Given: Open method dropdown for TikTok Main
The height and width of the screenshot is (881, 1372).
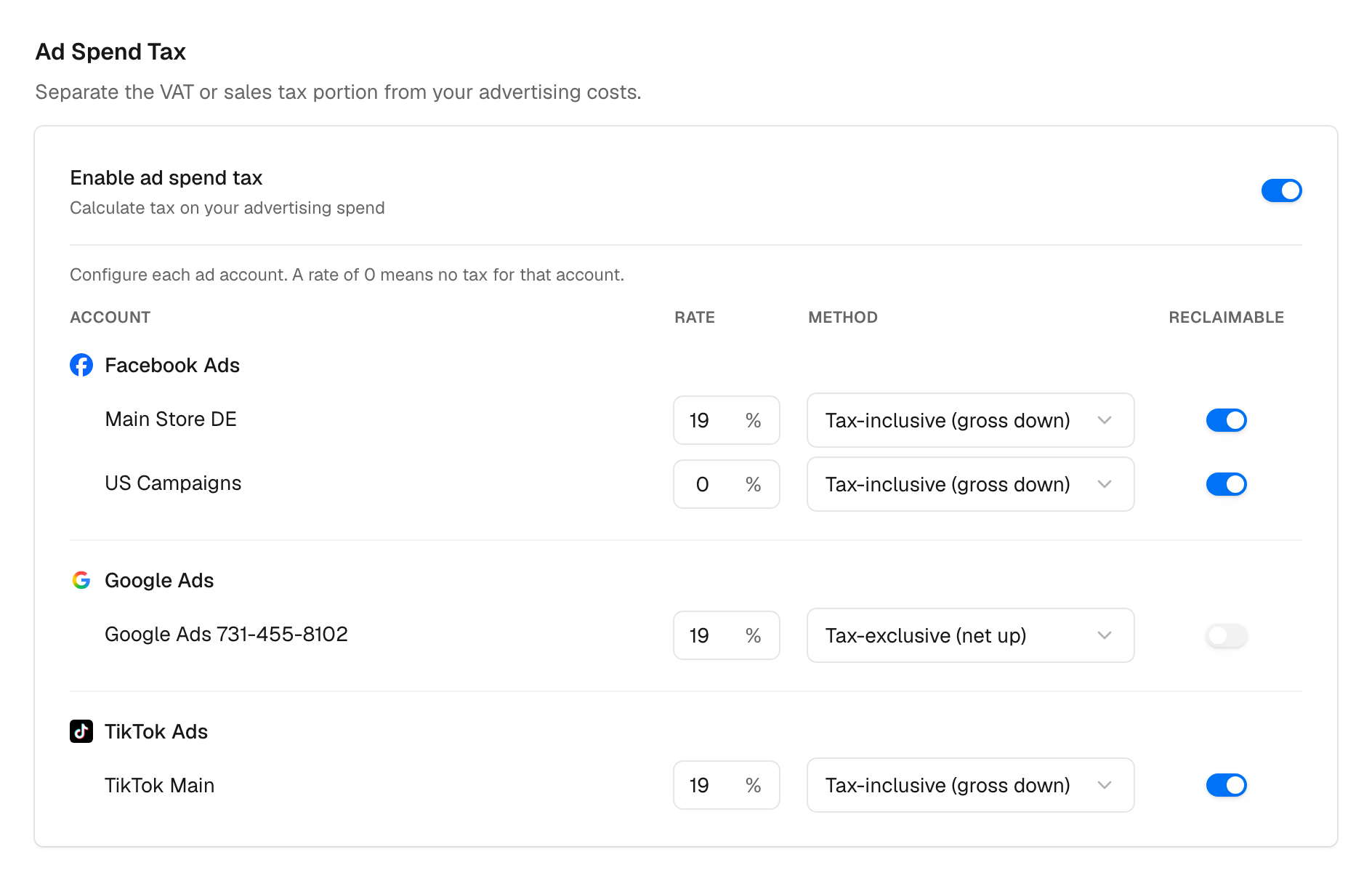Looking at the screenshot, I should click(970, 785).
